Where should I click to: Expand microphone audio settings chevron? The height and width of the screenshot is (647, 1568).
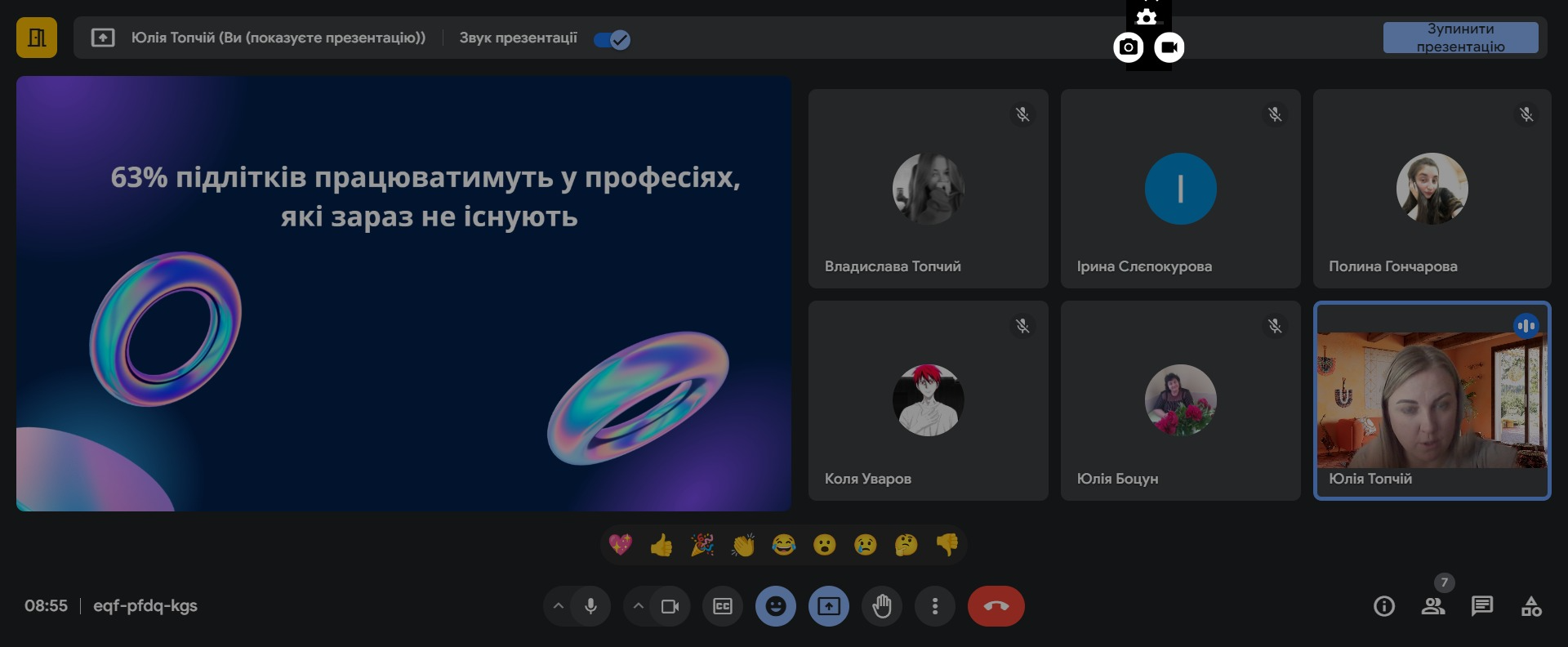pyautogui.click(x=559, y=606)
